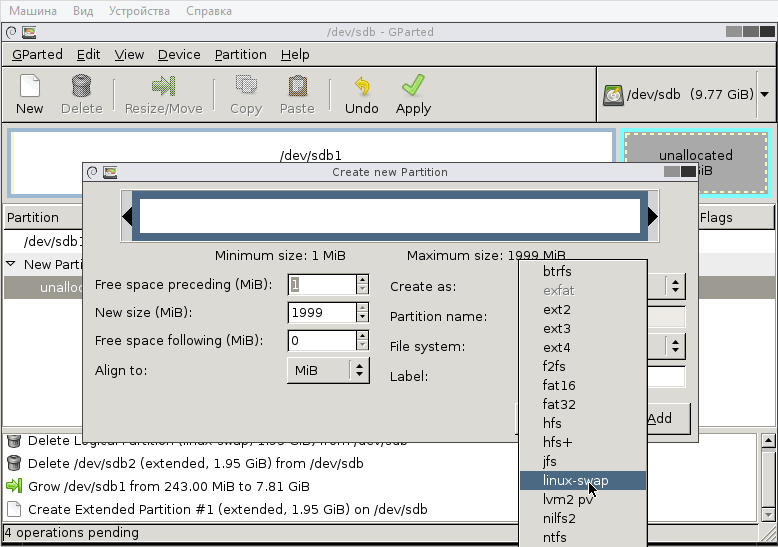
Task: Choose ntfs in the file system list
Action: tap(583, 538)
